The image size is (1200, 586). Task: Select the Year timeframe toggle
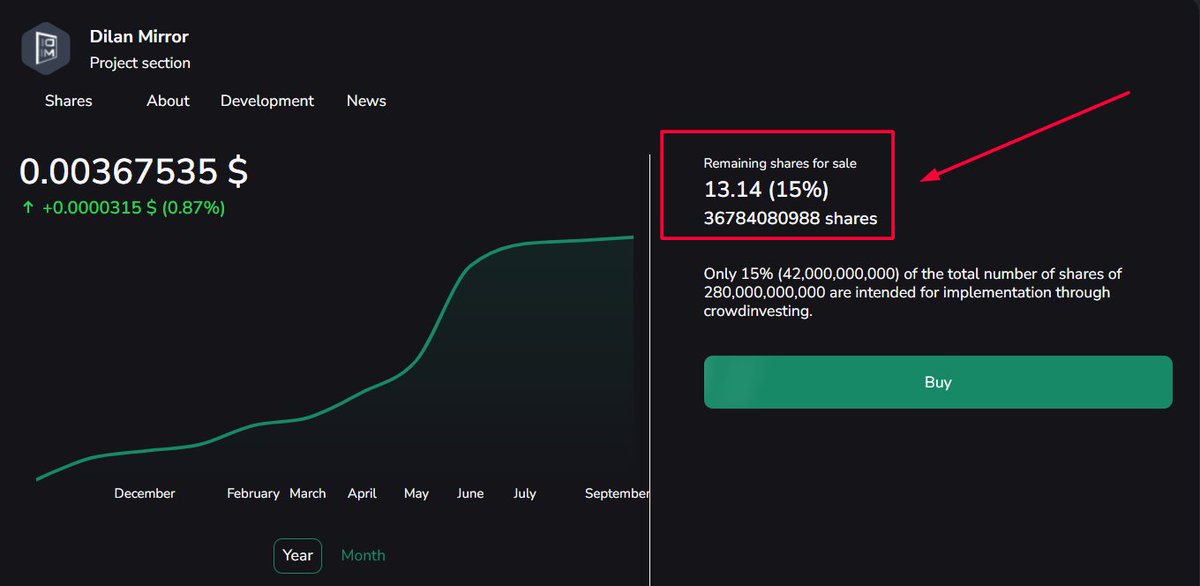coord(297,555)
